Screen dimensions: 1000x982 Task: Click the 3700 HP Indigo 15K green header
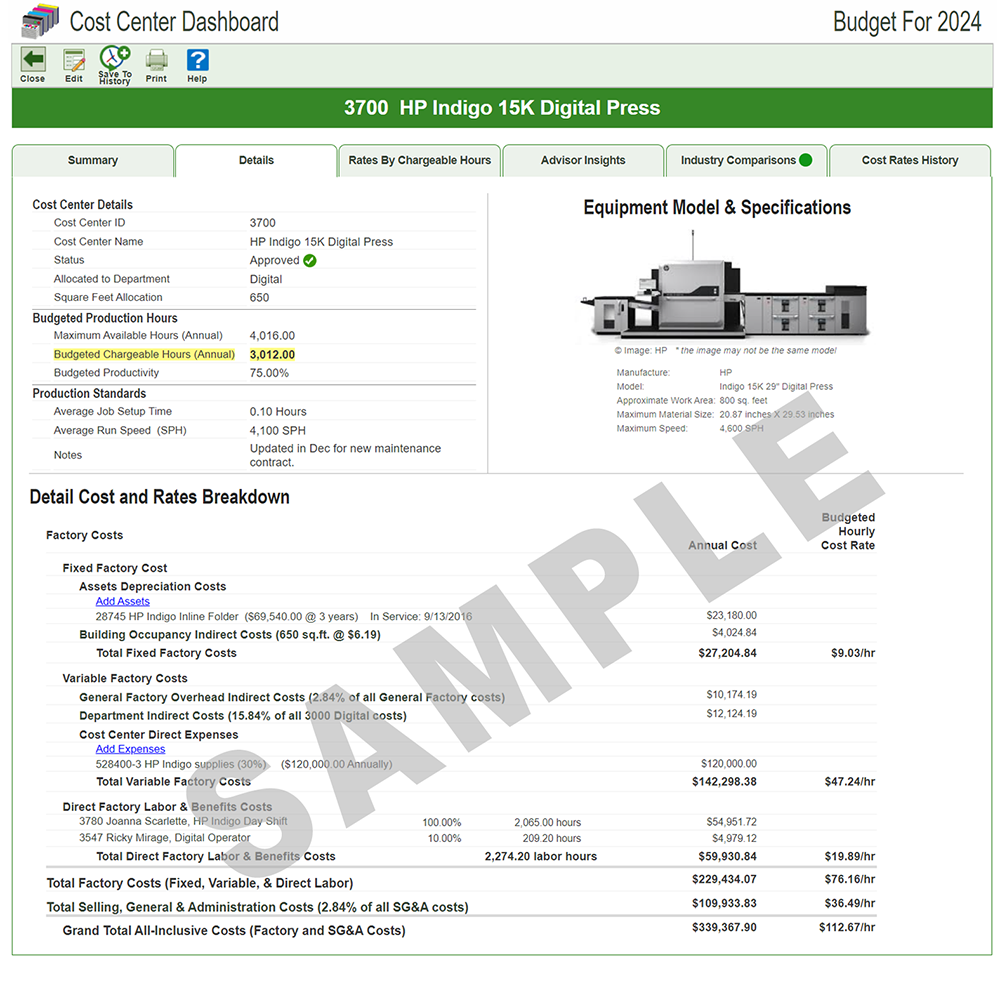(x=502, y=108)
